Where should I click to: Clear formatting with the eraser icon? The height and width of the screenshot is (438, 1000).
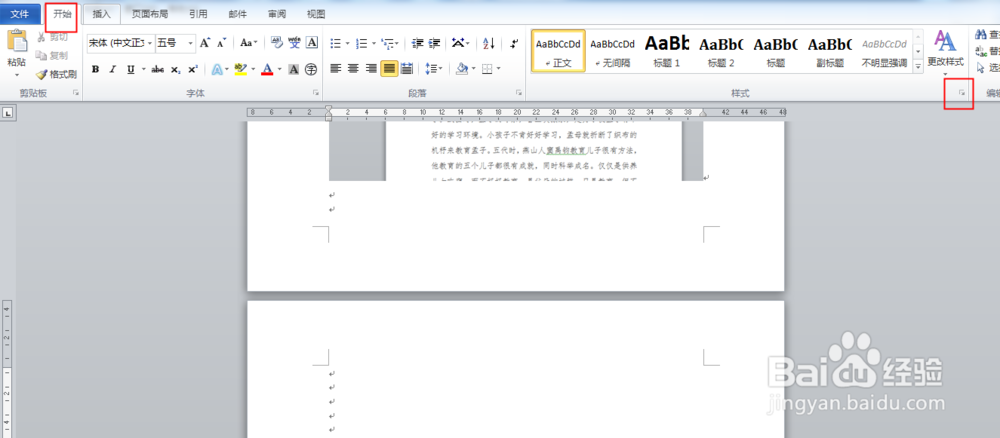pyautogui.click(x=276, y=43)
